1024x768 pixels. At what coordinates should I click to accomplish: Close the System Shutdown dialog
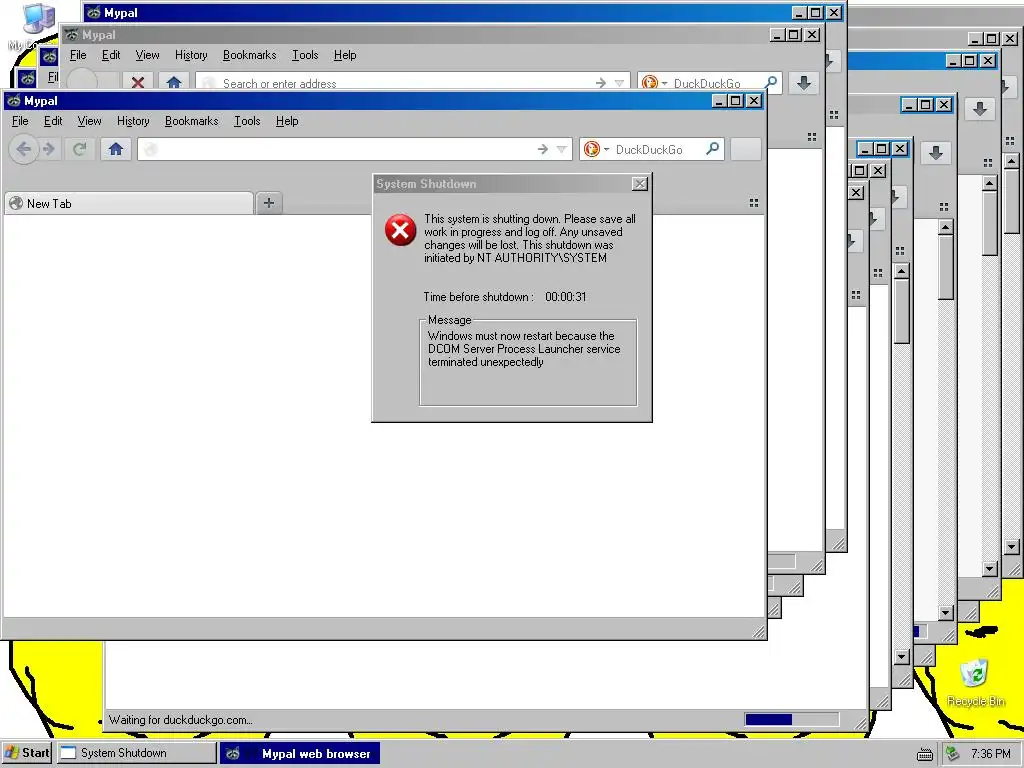640,184
